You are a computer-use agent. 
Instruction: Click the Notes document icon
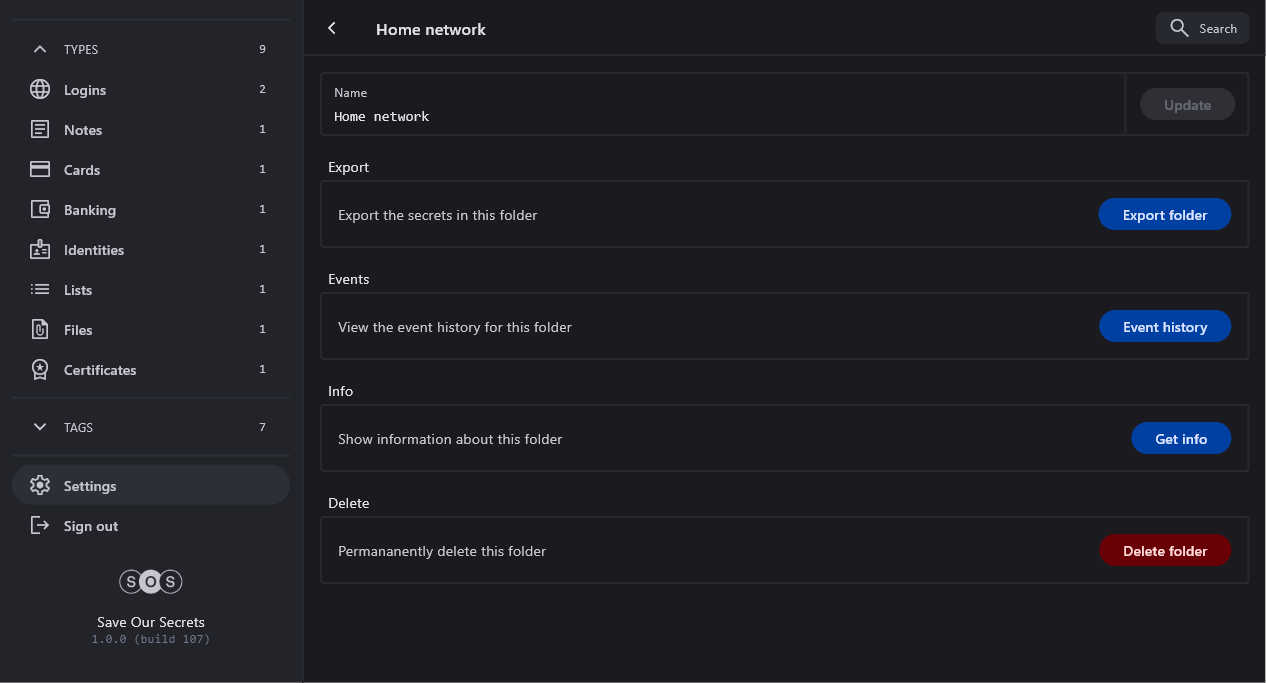pos(40,130)
